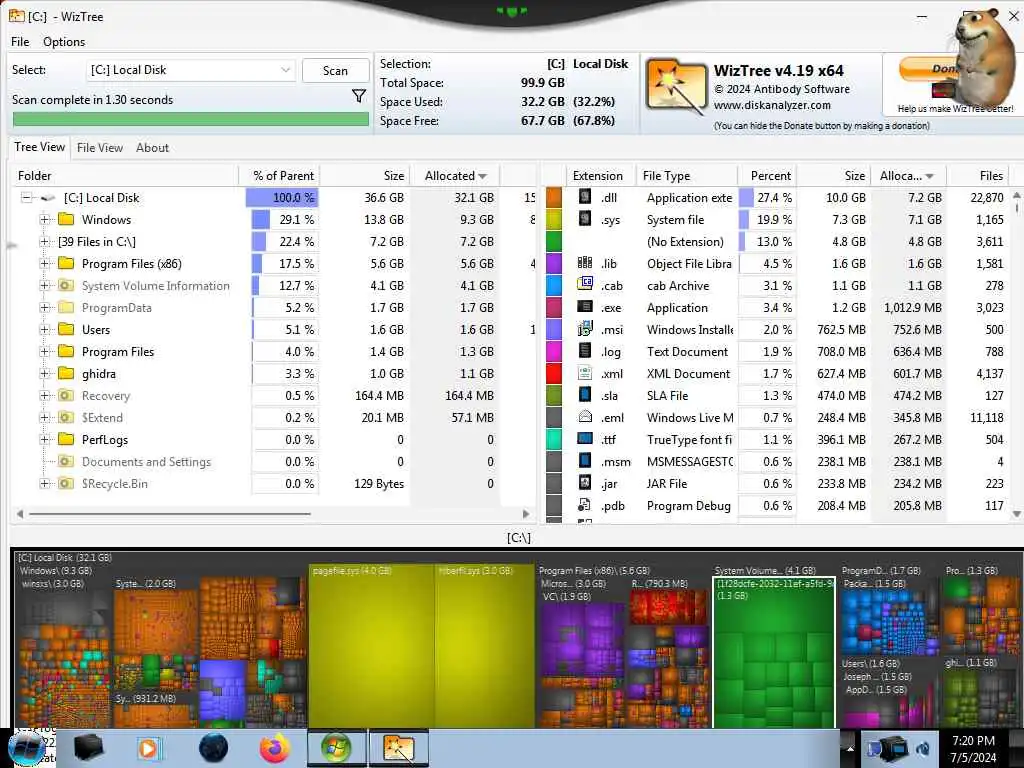
Task: Switch to the Tree View tab
Action: [x=40, y=147]
